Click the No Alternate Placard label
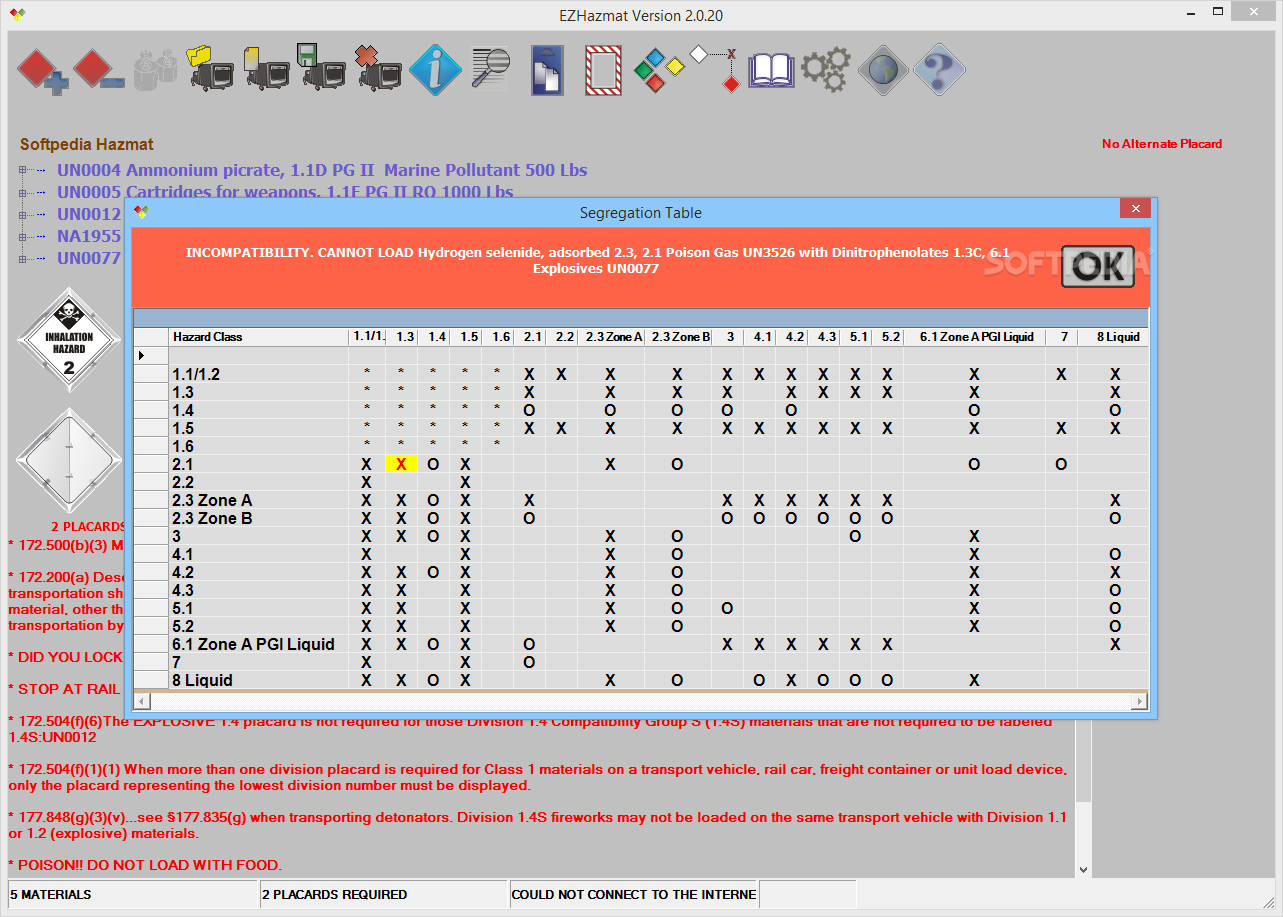 coord(1162,144)
